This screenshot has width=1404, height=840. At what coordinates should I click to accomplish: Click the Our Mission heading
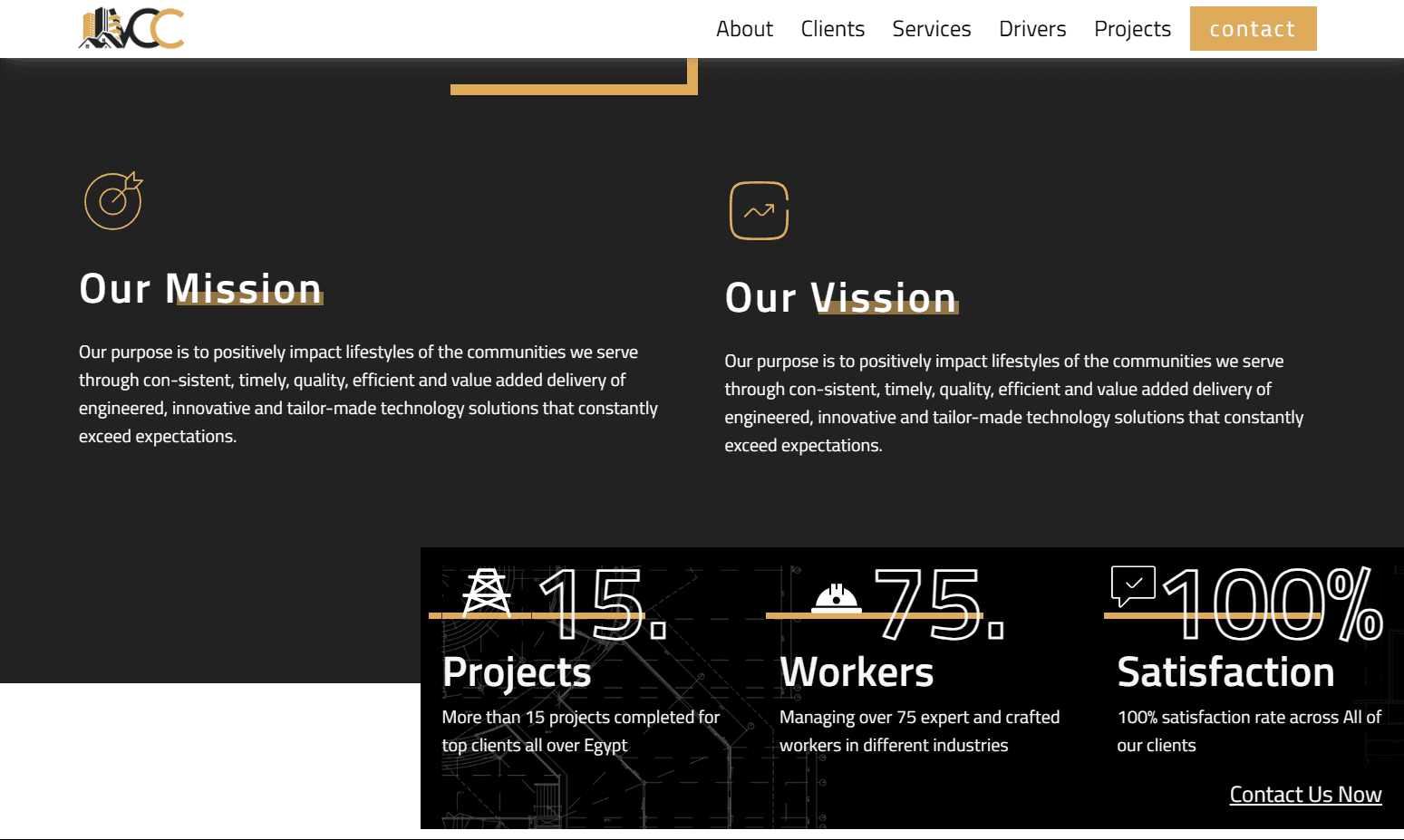[200, 289]
